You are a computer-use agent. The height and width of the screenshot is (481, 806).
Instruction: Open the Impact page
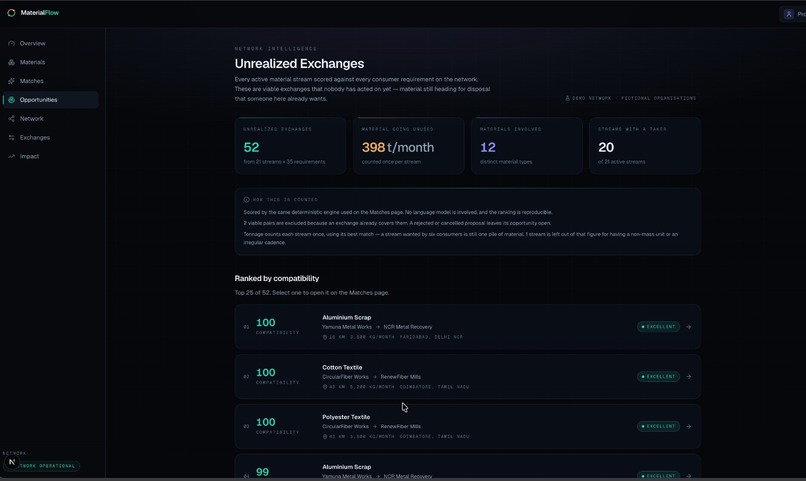[50, 156]
